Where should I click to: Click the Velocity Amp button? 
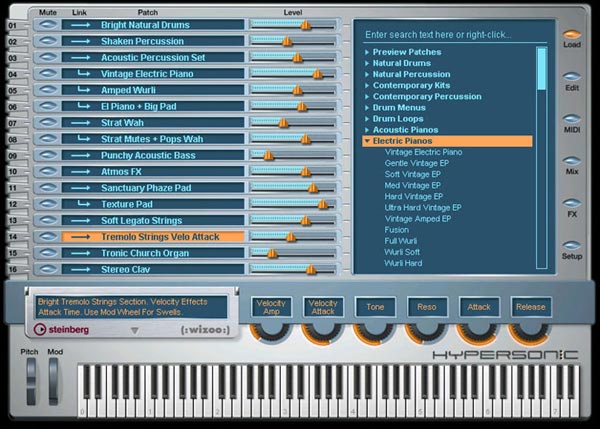tap(271, 307)
